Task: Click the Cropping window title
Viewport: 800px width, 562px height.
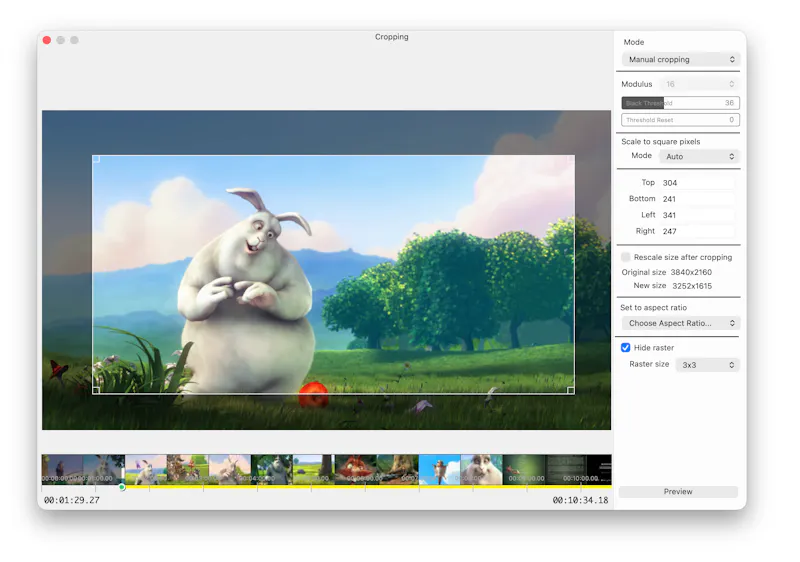Action: [391, 37]
